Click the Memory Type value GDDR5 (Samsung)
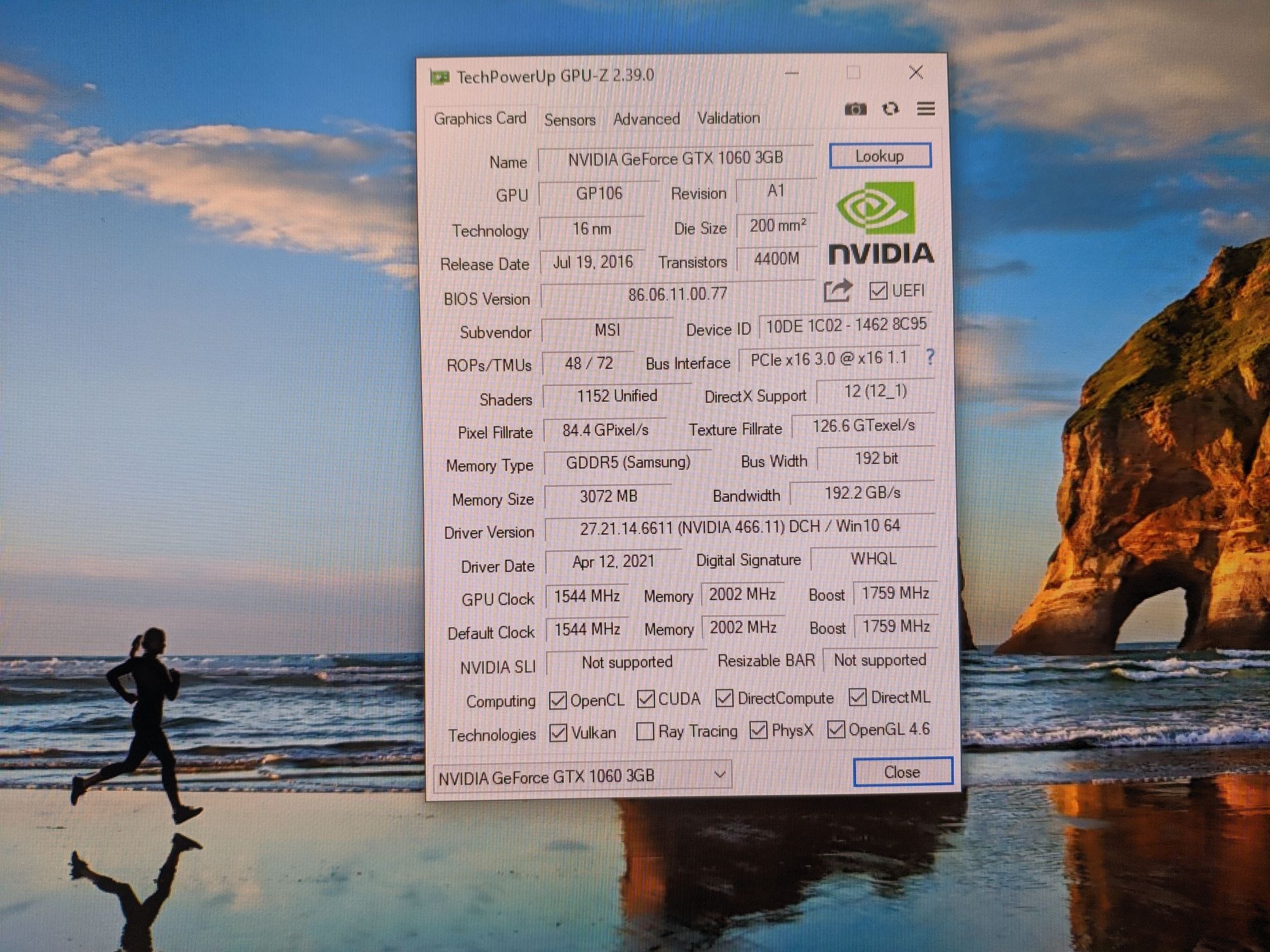The image size is (1270, 952). (628, 463)
